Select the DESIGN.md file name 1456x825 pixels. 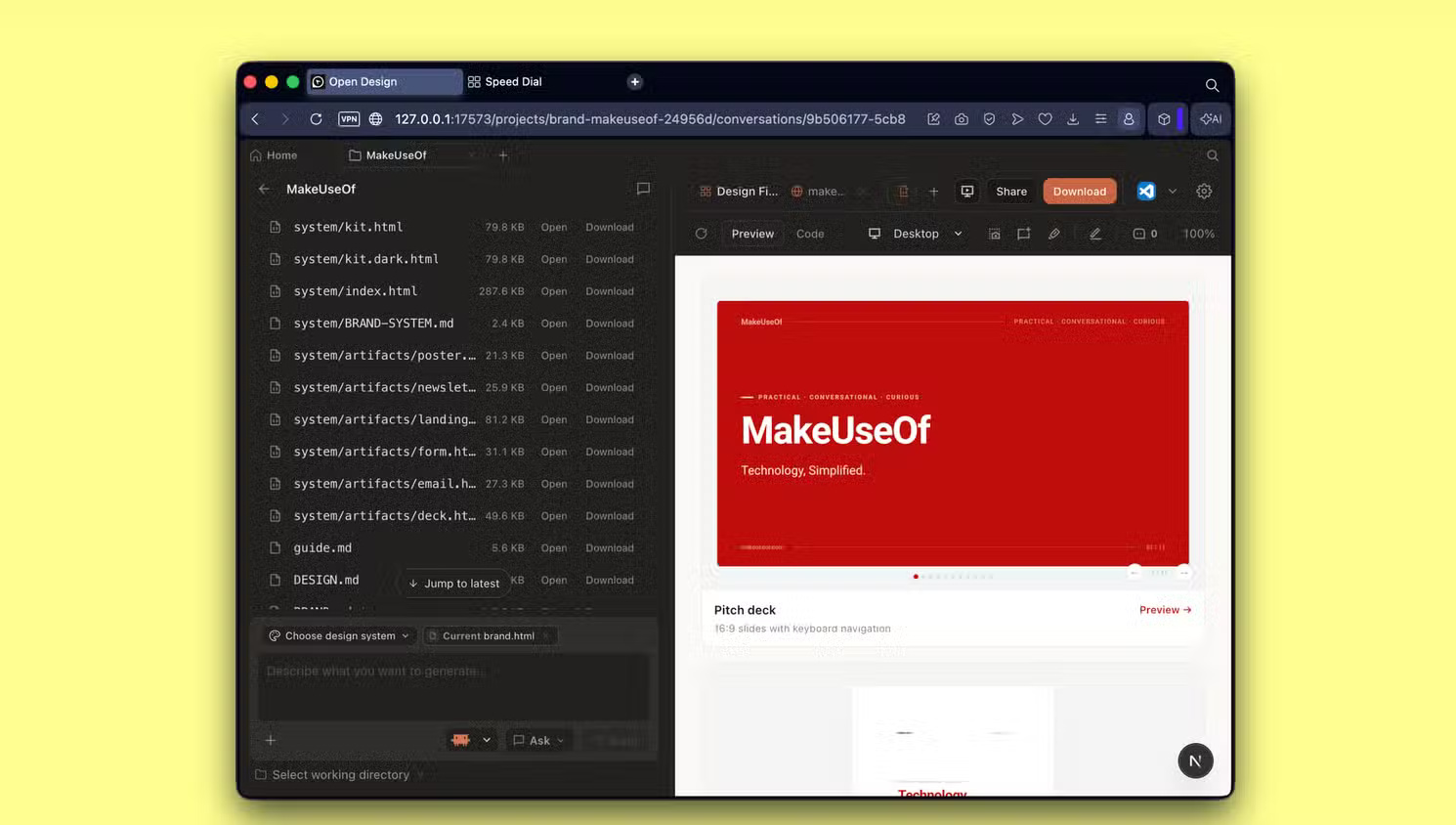(x=326, y=580)
